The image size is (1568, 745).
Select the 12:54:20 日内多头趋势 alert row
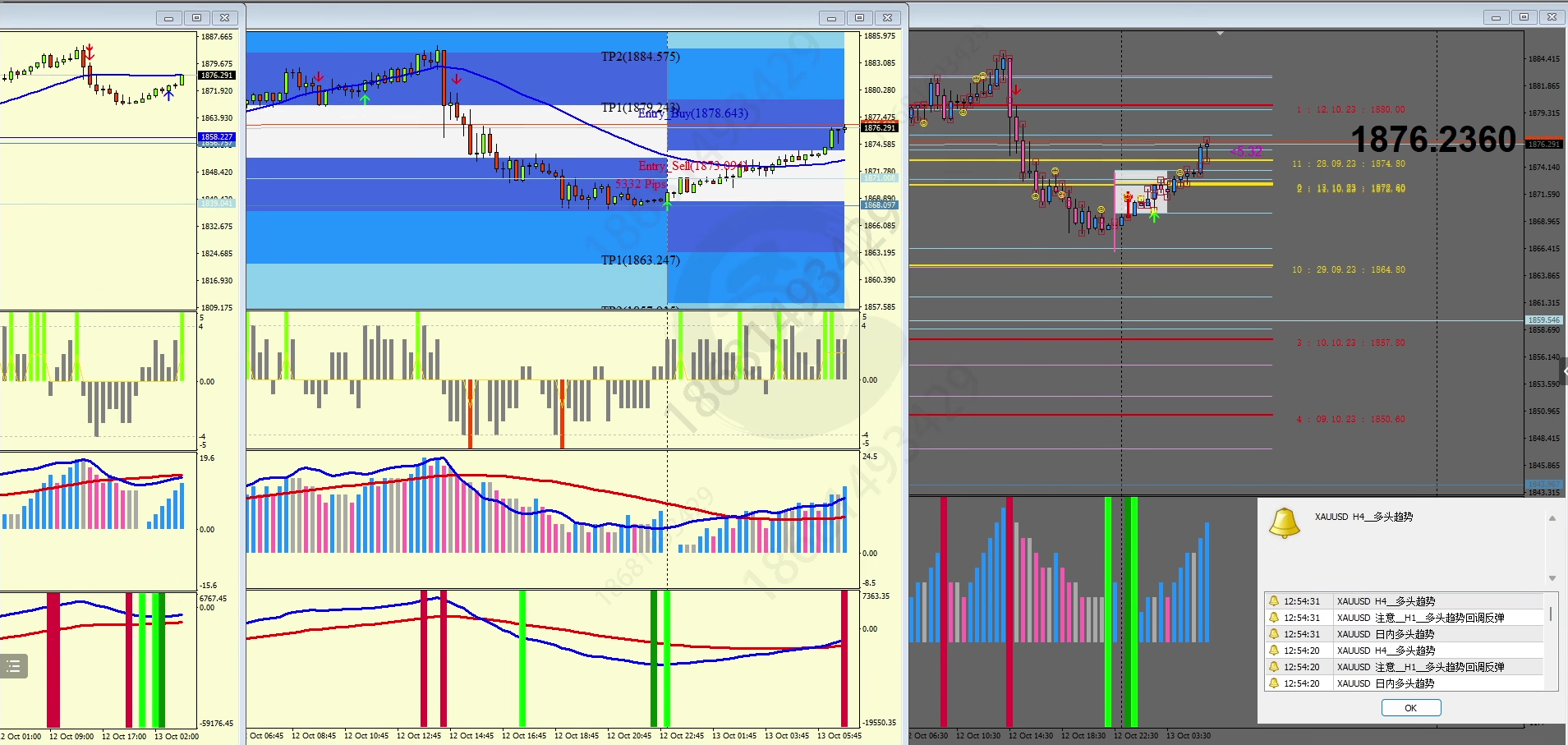pos(1404,683)
